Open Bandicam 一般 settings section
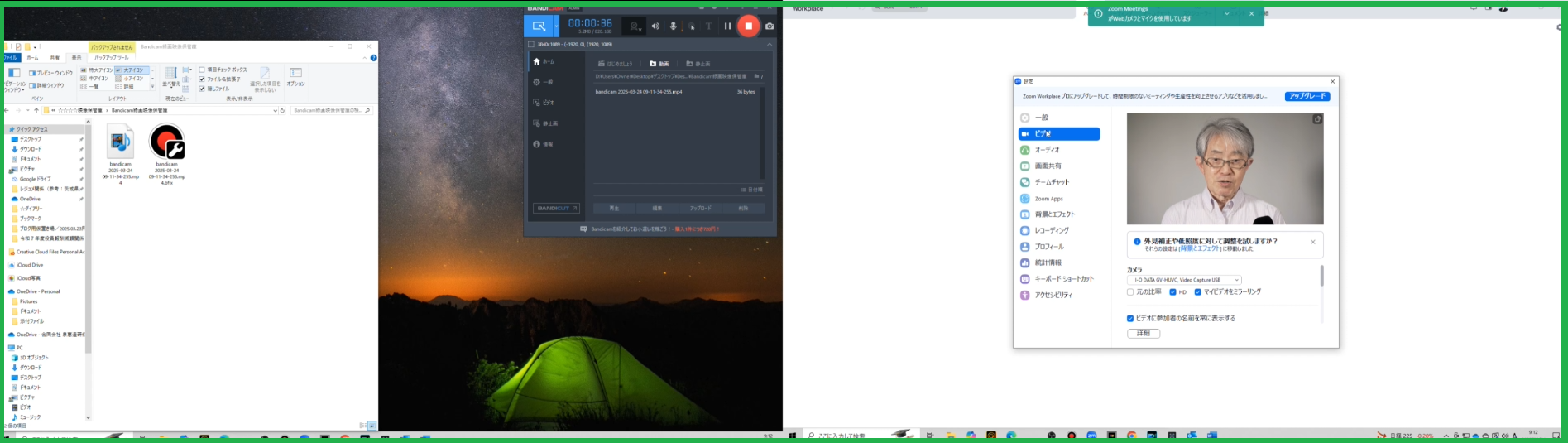The width and height of the screenshot is (1568, 443). pos(544,82)
